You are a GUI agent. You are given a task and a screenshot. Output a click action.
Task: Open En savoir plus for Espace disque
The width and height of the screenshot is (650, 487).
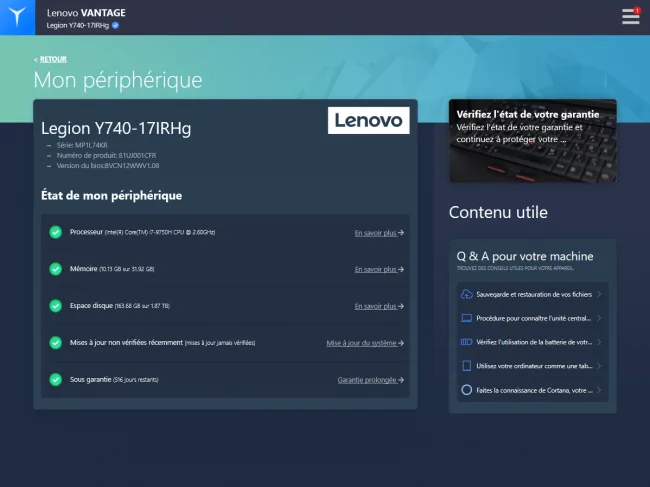click(379, 306)
